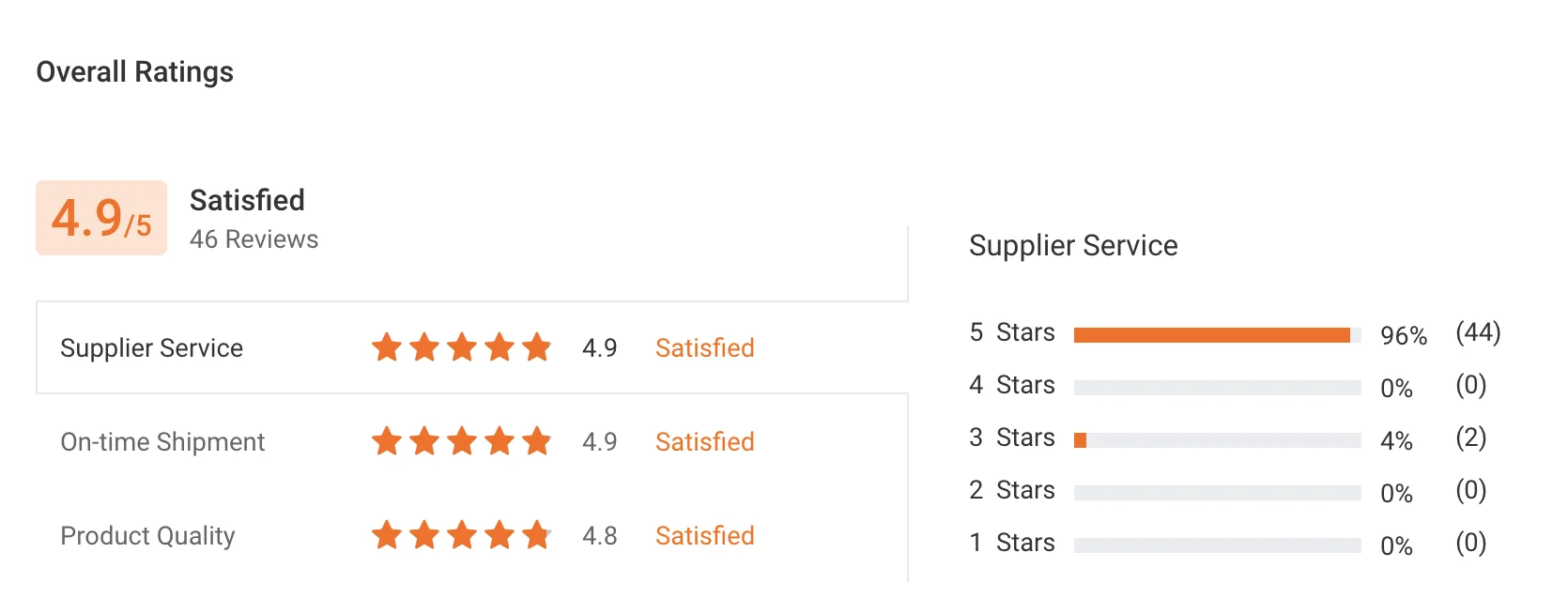
Task: Click the 5 Stars progress bar
Action: coord(1217,335)
